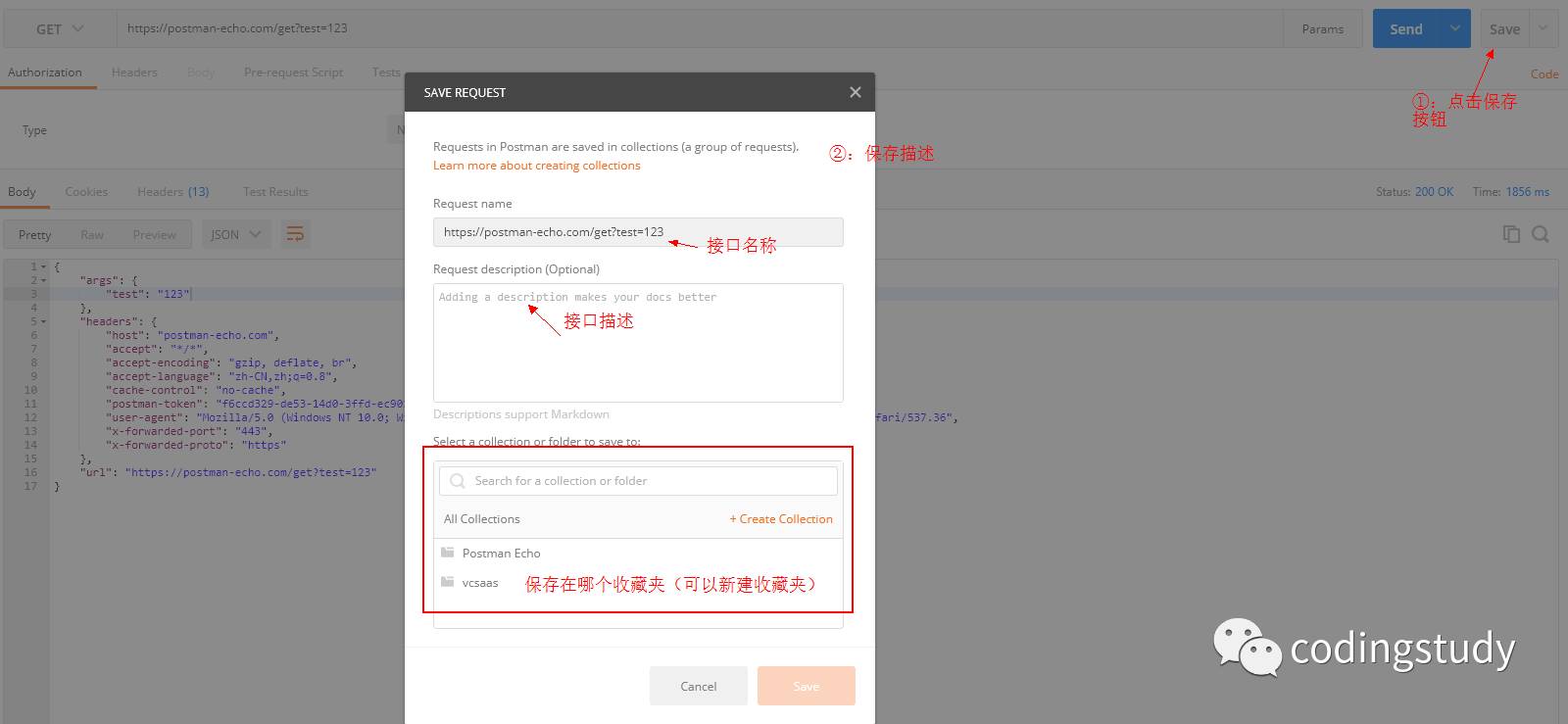Viewport: 1568px width, 724px height.
Task: Open the Pre-request Script tab
Action: (x=293, y=72)
